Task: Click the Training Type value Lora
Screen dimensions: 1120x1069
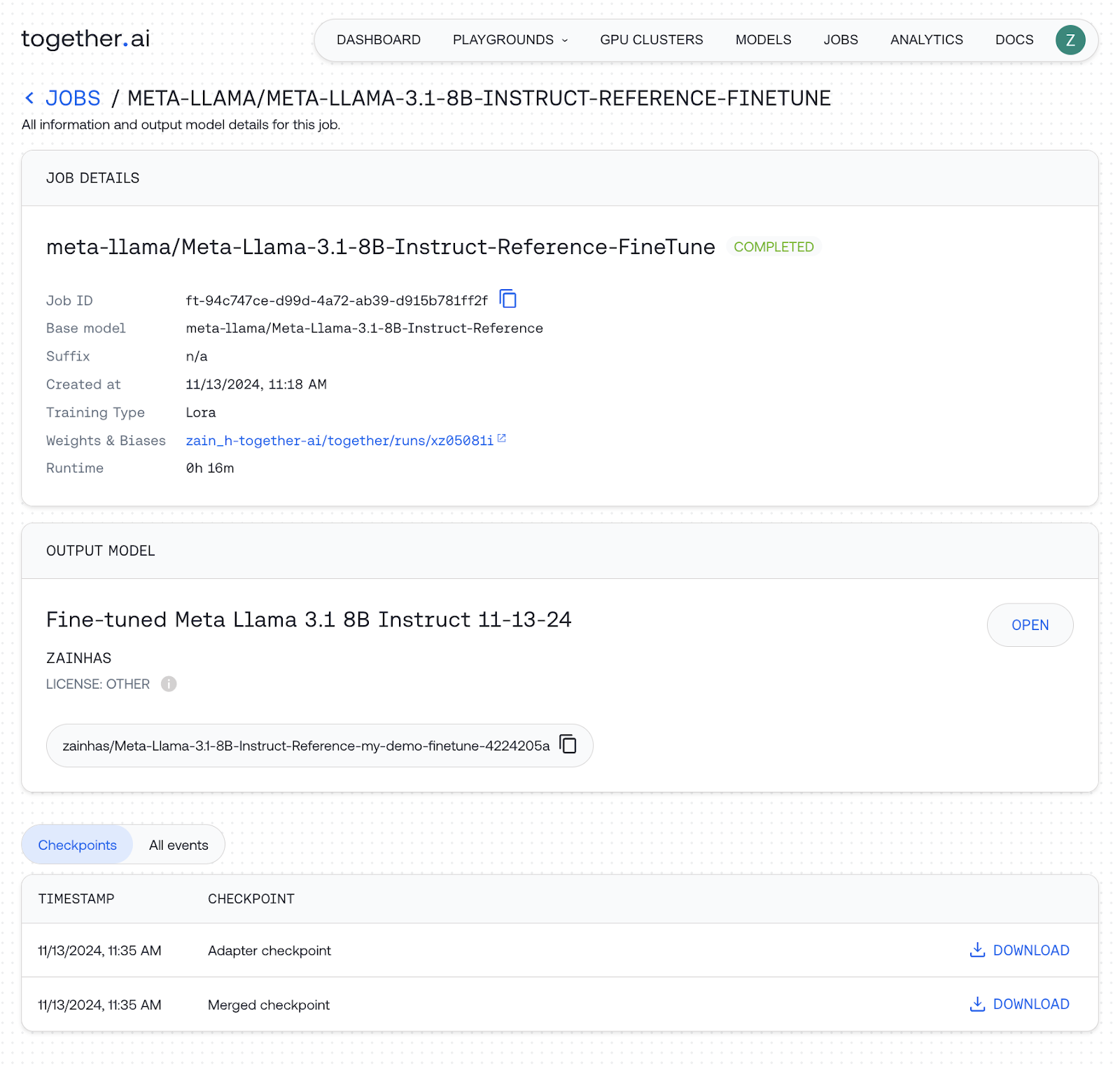Action: click(201, 412)
